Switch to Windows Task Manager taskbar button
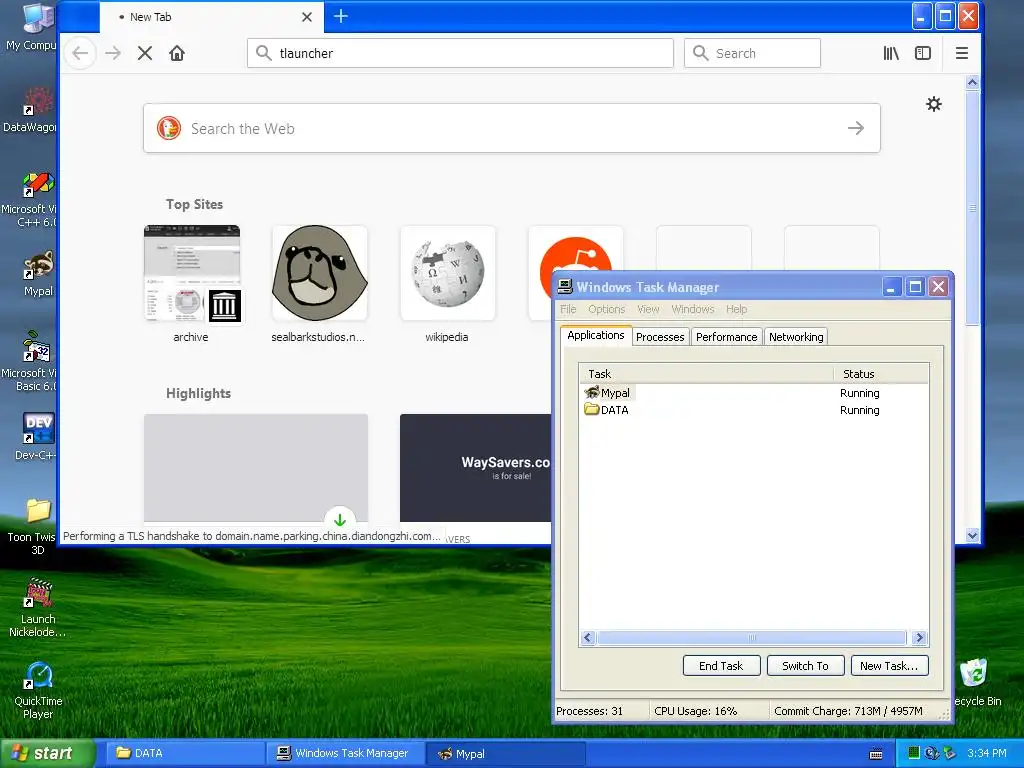 (x=344, y=753)
